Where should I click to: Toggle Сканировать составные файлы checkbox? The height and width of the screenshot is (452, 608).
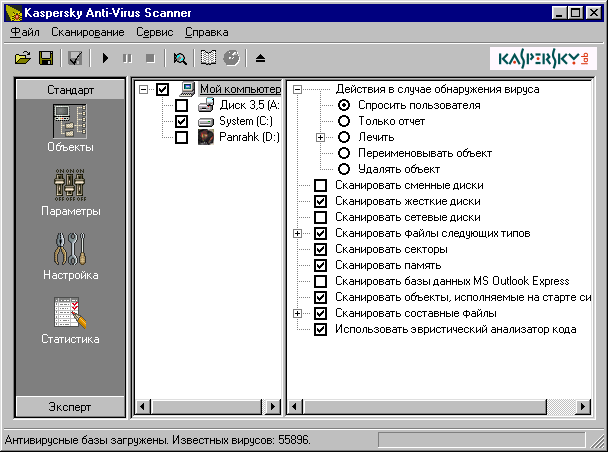click(320, 313)
